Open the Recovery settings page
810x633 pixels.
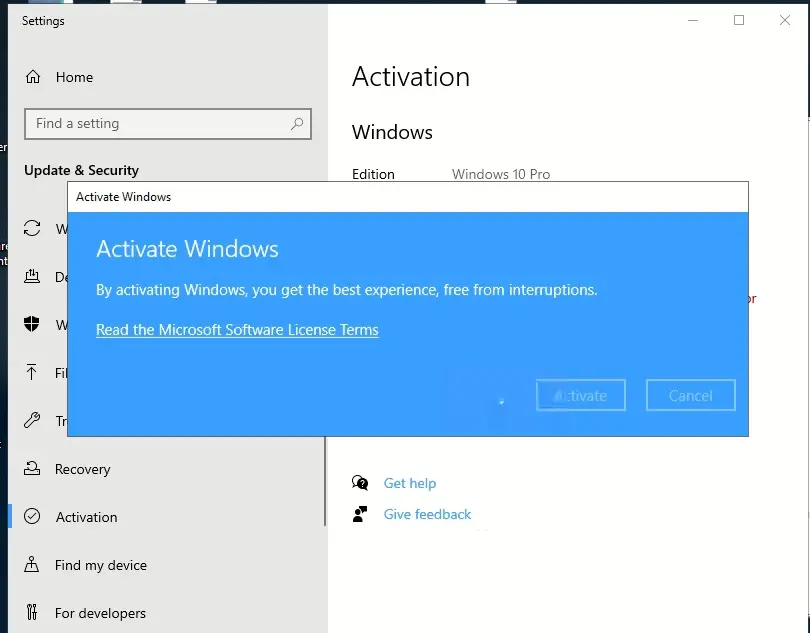(x=83, y=469)
